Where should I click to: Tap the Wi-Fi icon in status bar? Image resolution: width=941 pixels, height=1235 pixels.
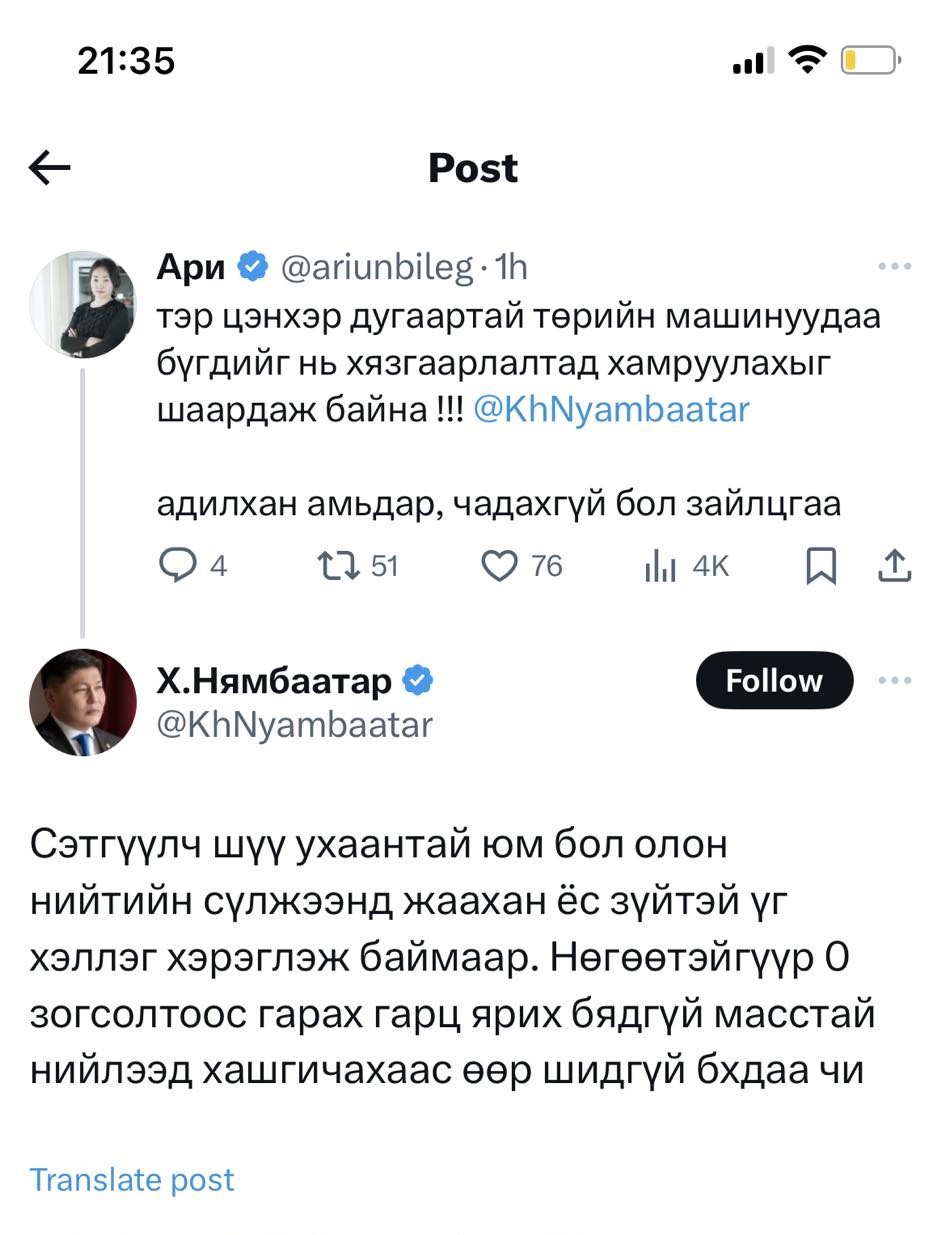[805, 61]
